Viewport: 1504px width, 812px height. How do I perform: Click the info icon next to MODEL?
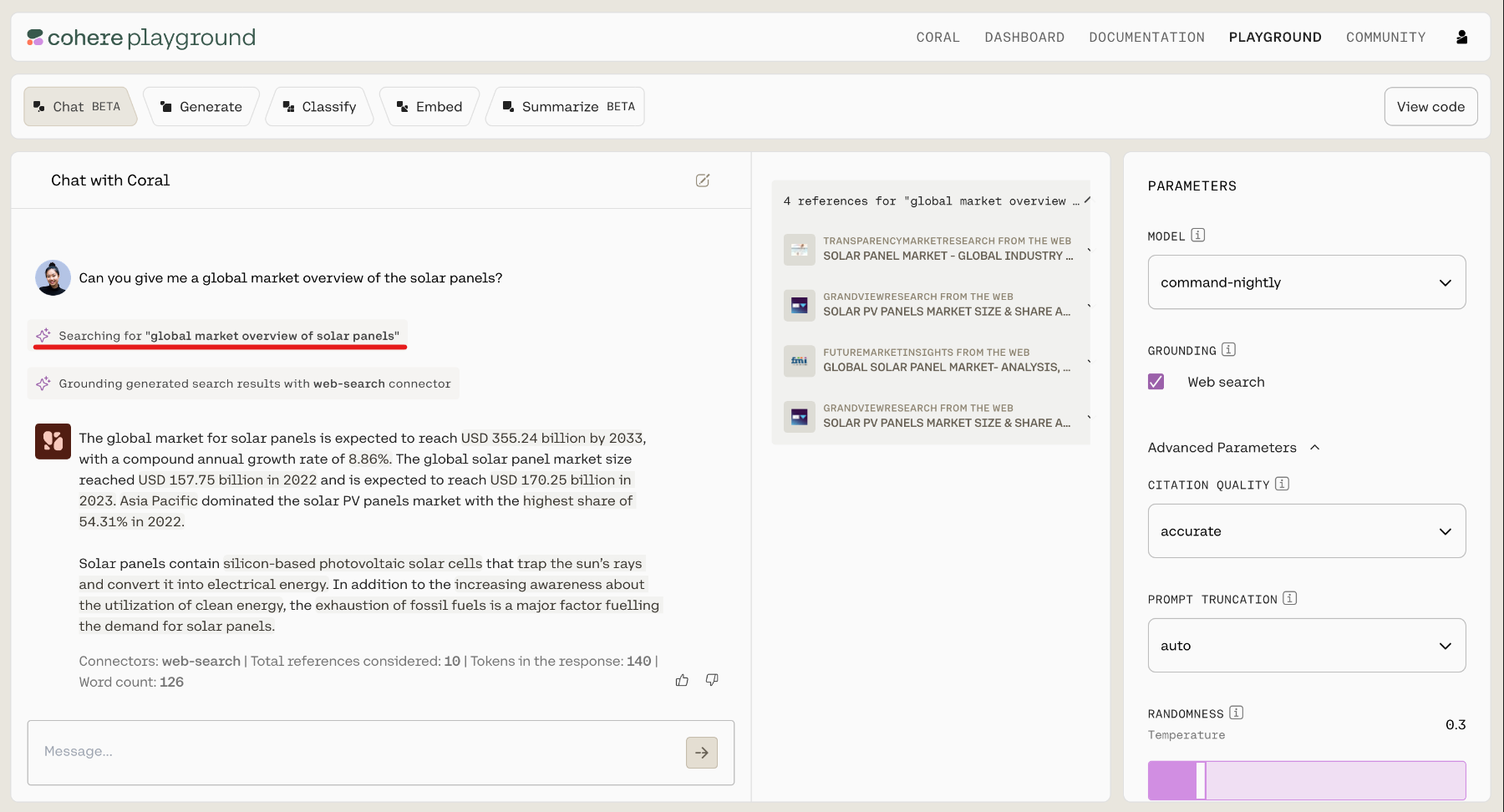(x=1198, y=236)
